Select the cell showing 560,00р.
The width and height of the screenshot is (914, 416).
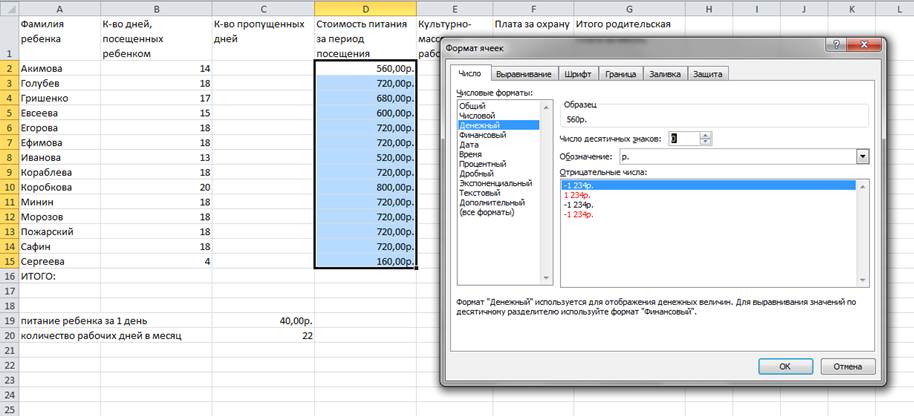[365, 68]
